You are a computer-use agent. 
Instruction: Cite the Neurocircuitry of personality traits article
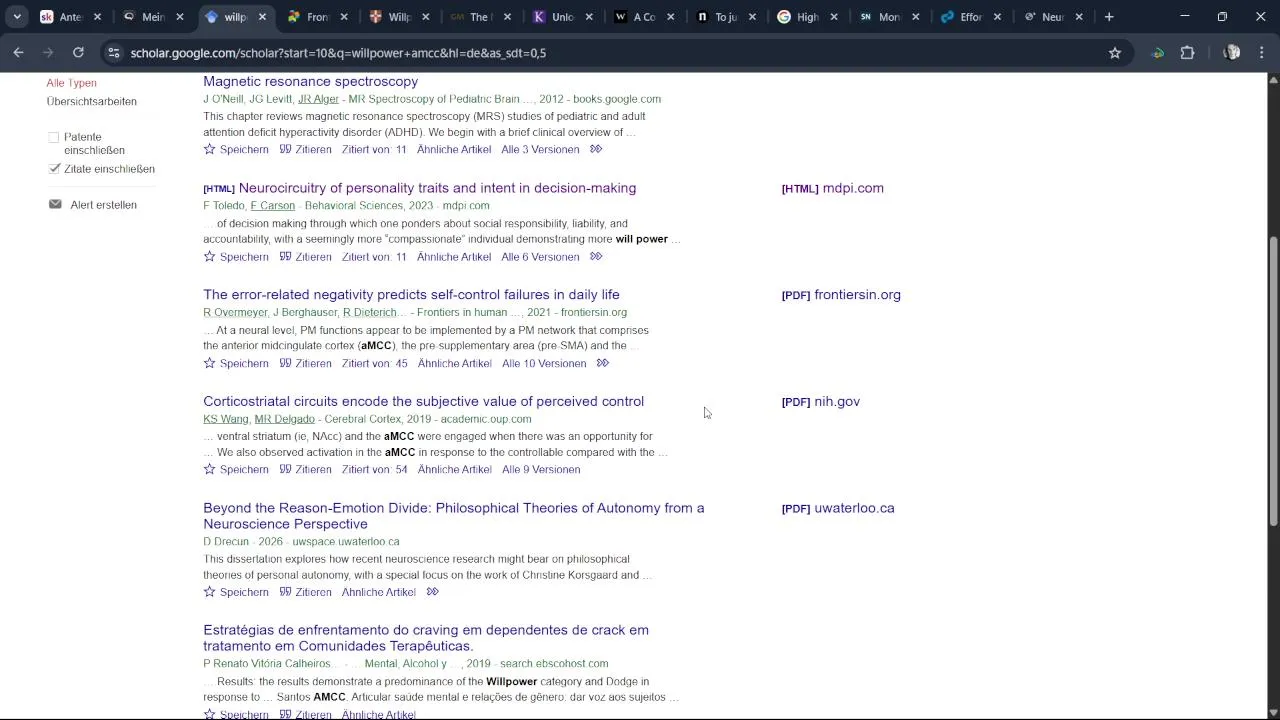[x=306, y=257]
